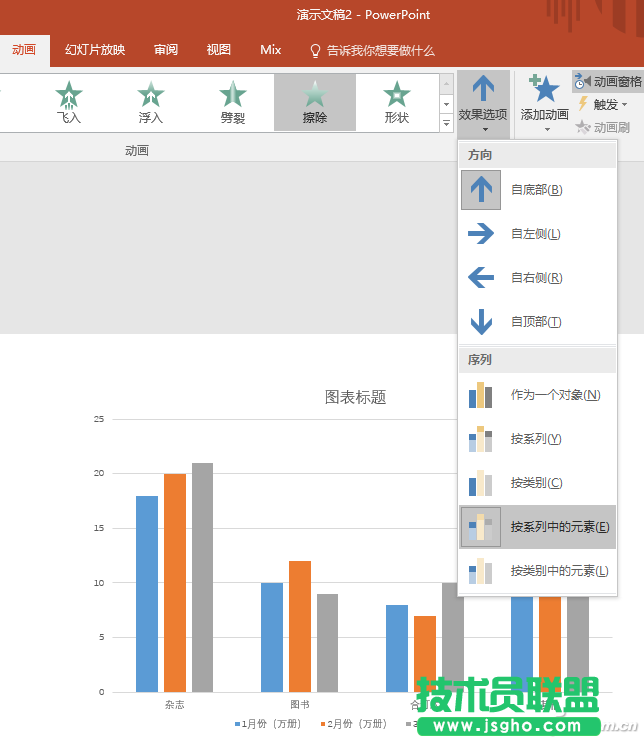Expand the animation gallery more arrow
The width and height of the screenshot is (644, 742).
point(446,122)
